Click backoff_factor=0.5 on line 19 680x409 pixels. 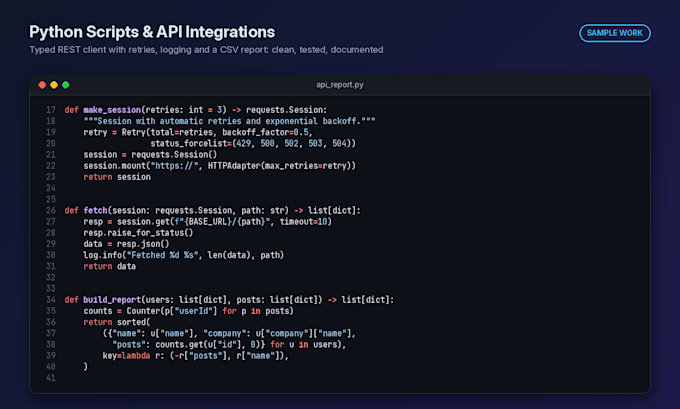click(x=265, y=132)
